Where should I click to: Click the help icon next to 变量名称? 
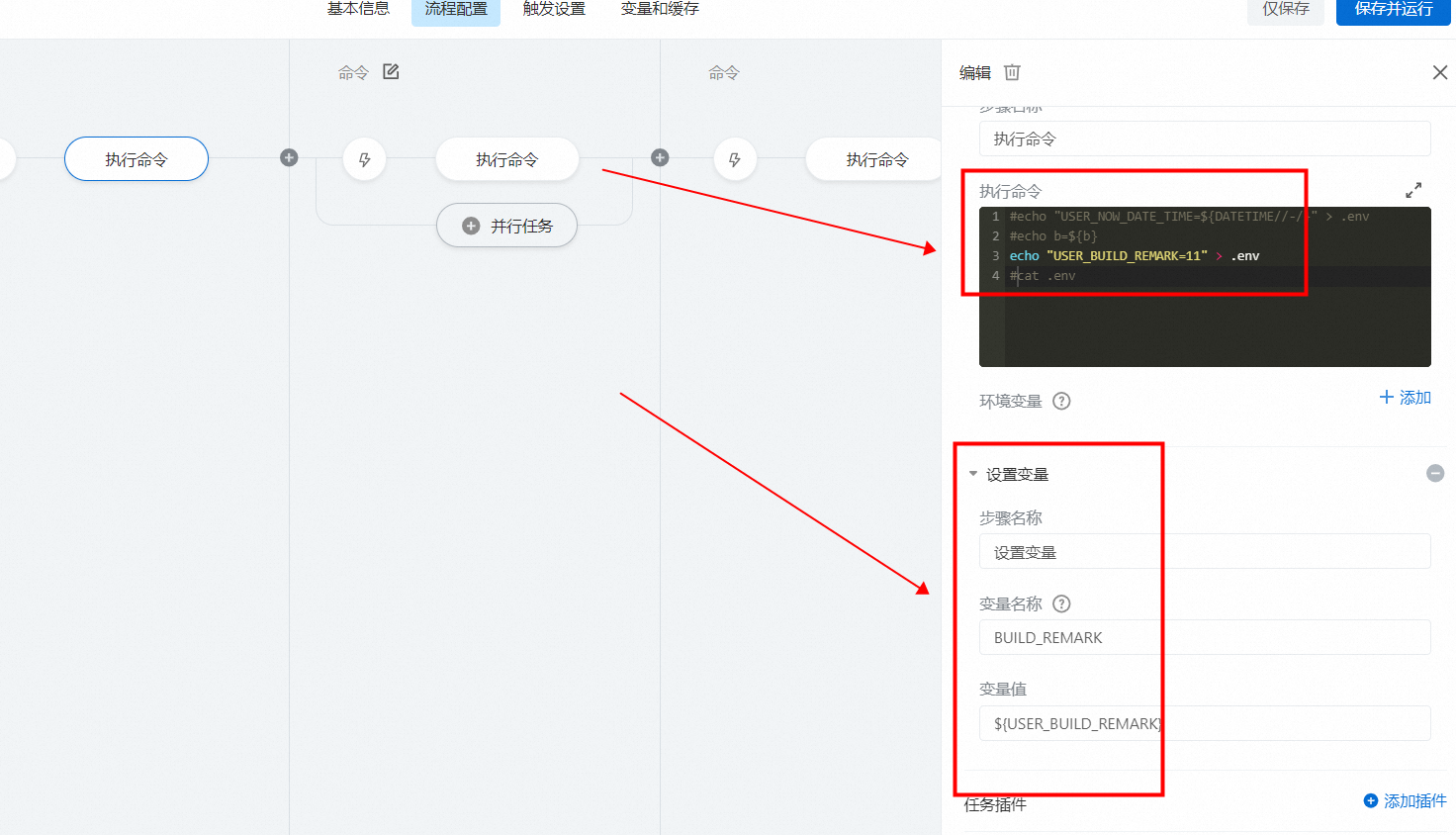[1061, 603]
